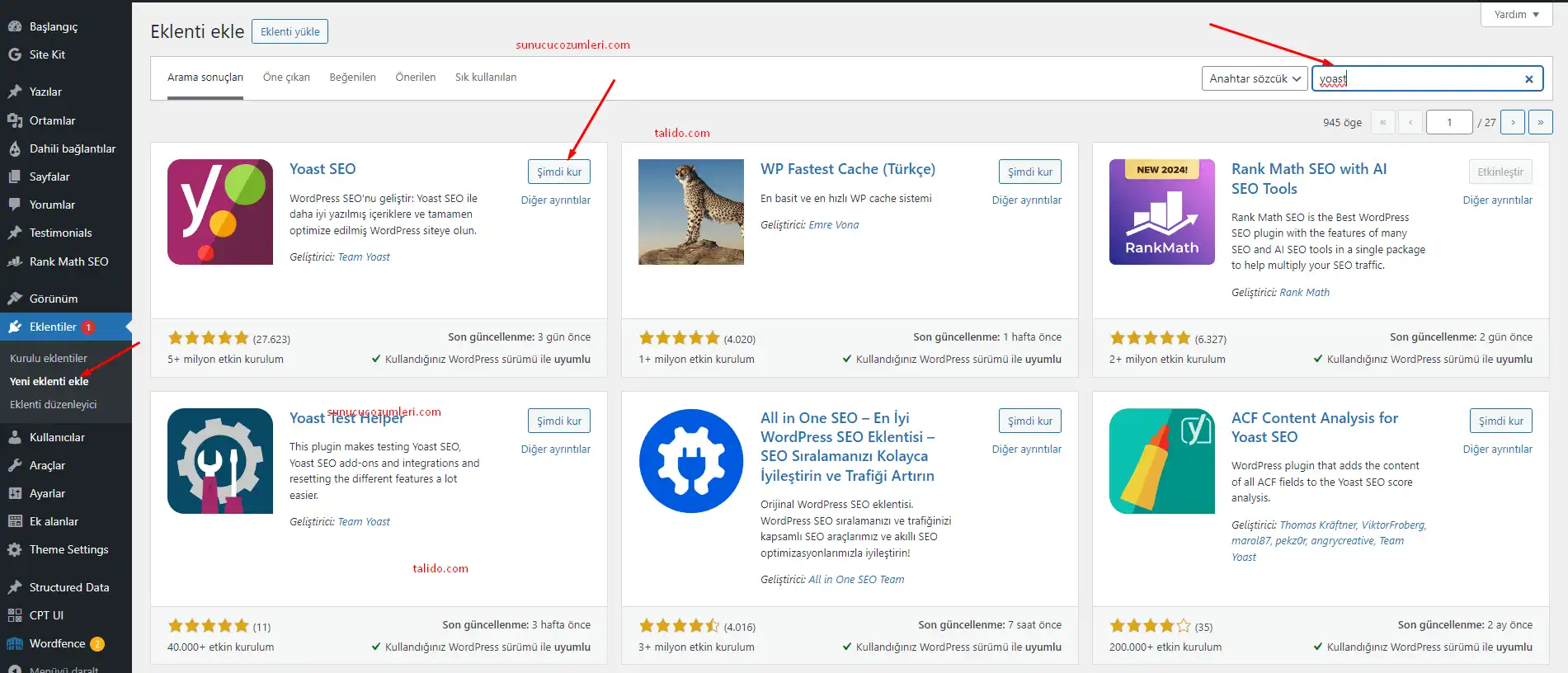The image size is (1568, 673).
Task: Install ACF Content Analysis with Şimdi kur
Action: pyautogui.click(x=1501, y=421)
